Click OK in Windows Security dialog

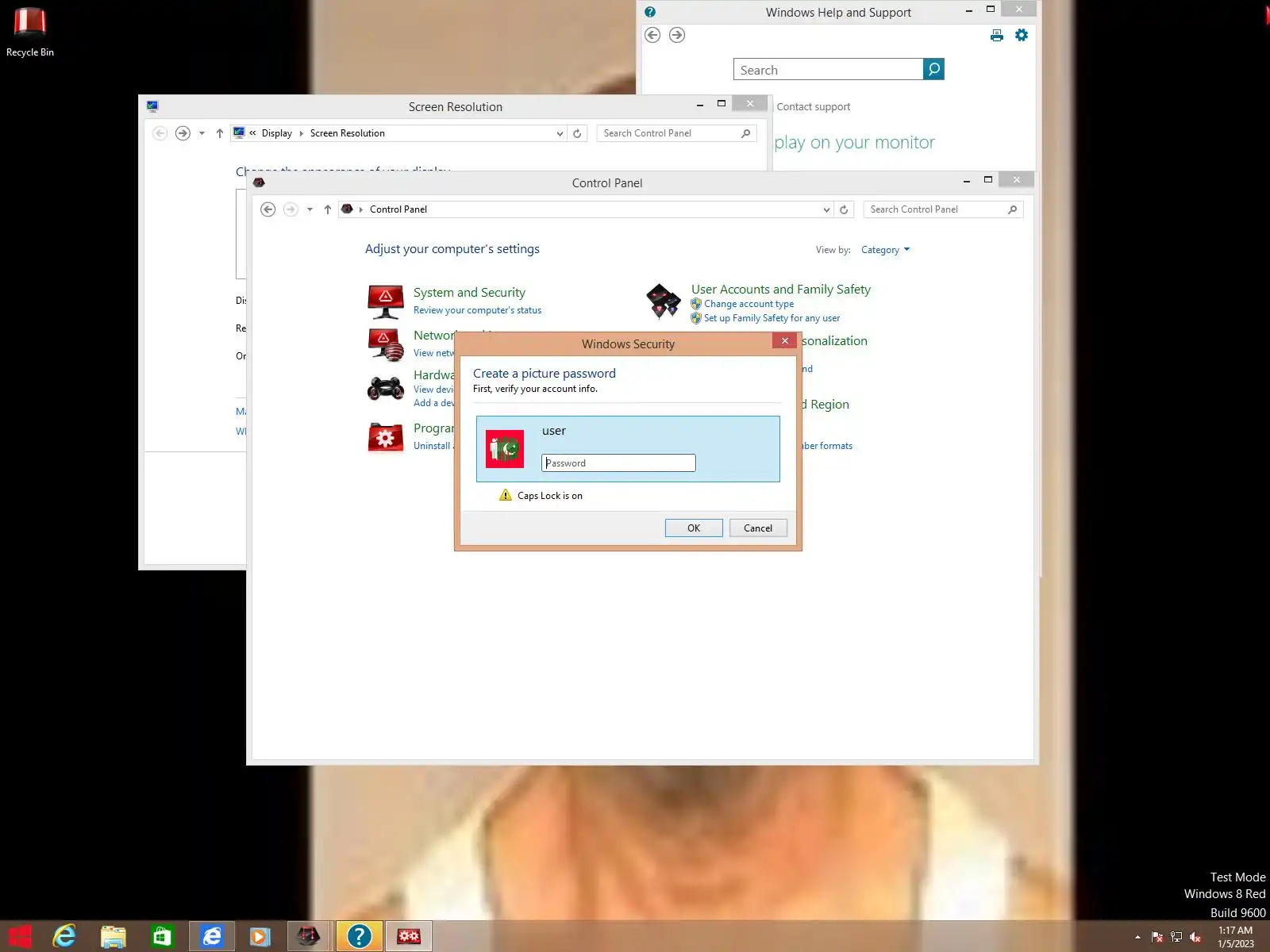694,528
